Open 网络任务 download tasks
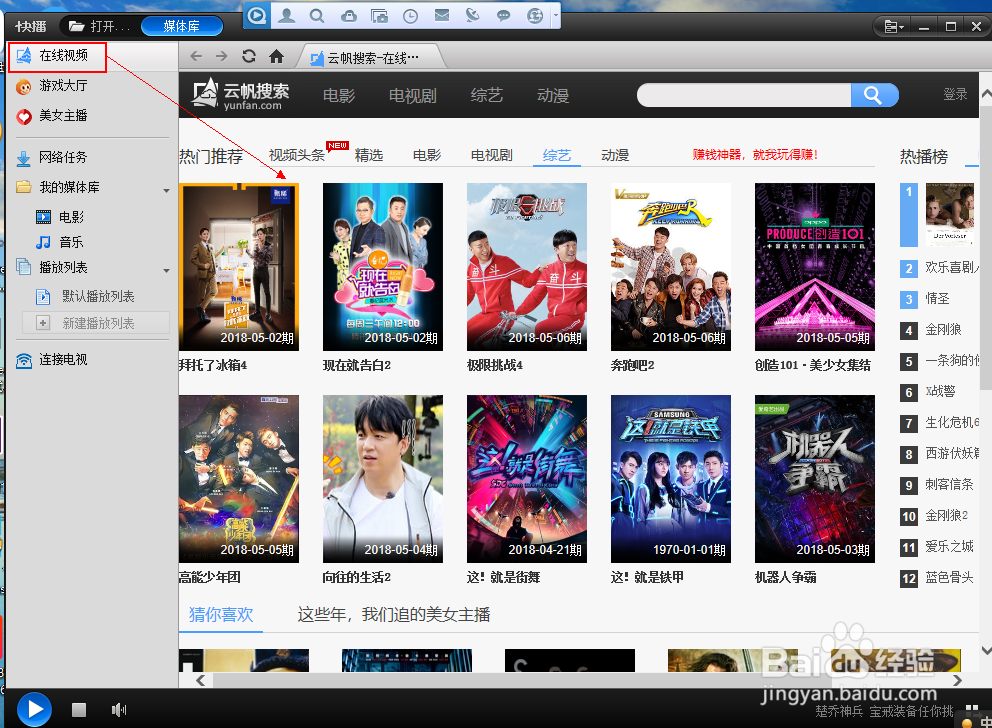The image size is (992, 728). tap(53, 157)
